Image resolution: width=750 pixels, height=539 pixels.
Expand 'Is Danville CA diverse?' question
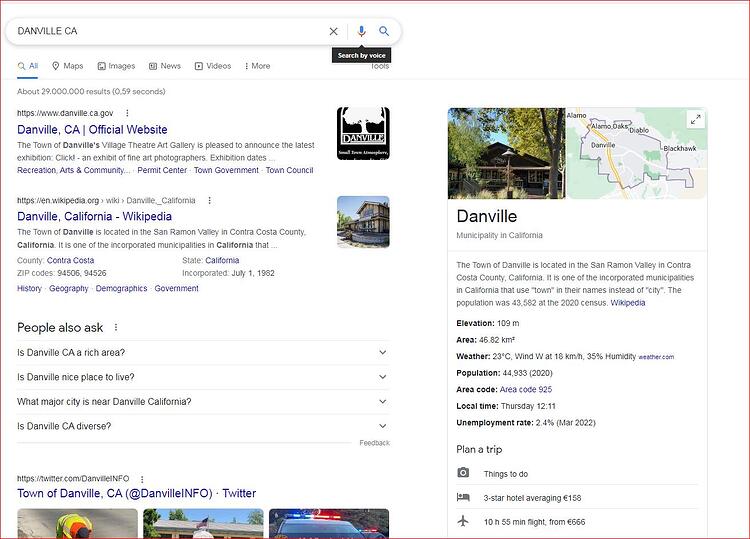point(203,426)
